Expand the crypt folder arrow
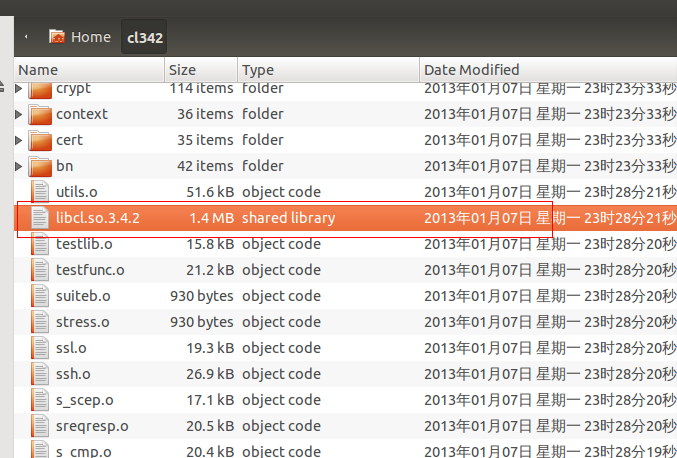This screenshot has height=458, width=677. (x=19, y=89)
